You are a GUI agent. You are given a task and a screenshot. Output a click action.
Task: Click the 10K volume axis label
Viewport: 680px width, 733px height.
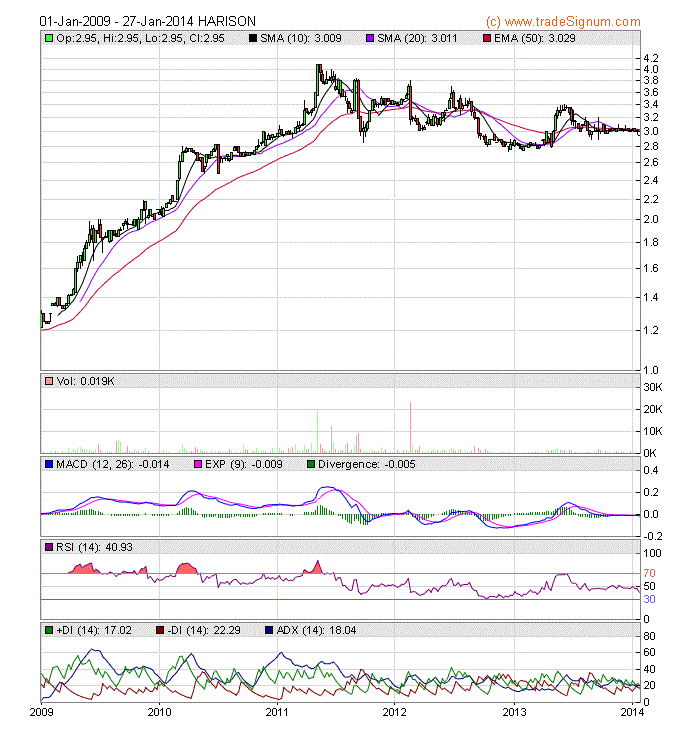(x=653, y=431)
